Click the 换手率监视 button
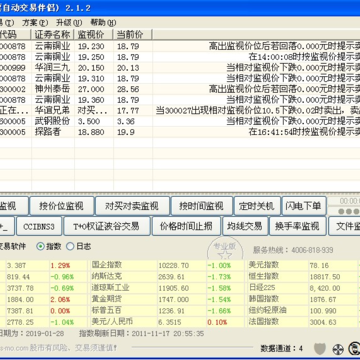This screenshot has height=360, width=360. (298, 227)
